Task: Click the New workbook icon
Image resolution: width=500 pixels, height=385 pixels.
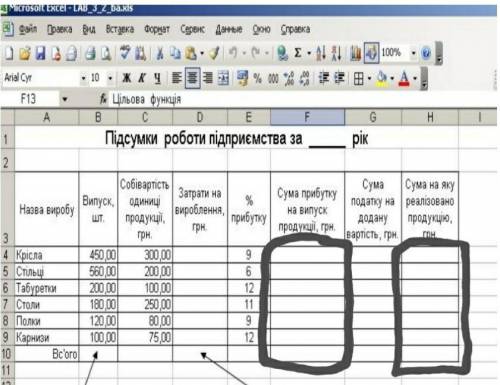Action: pos(9,53)
